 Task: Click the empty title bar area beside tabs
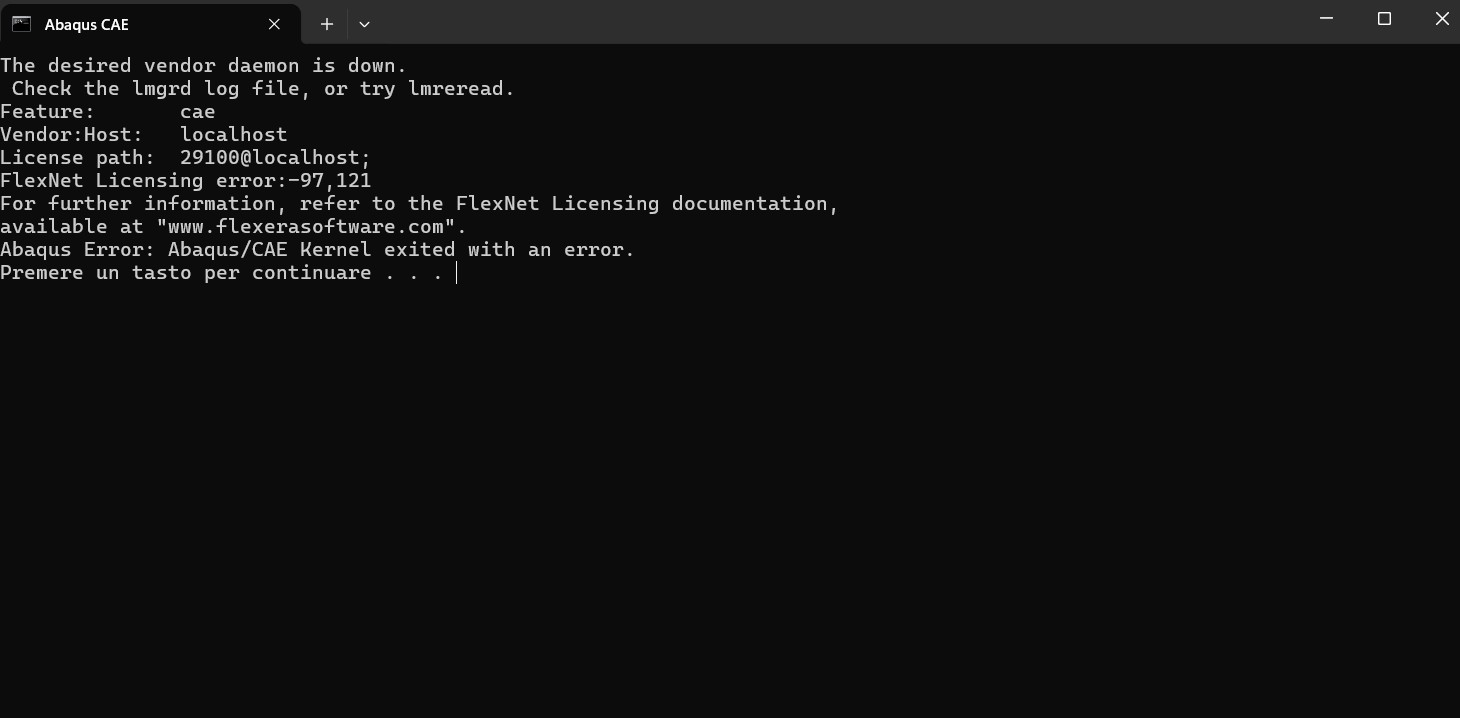(830, 22)
